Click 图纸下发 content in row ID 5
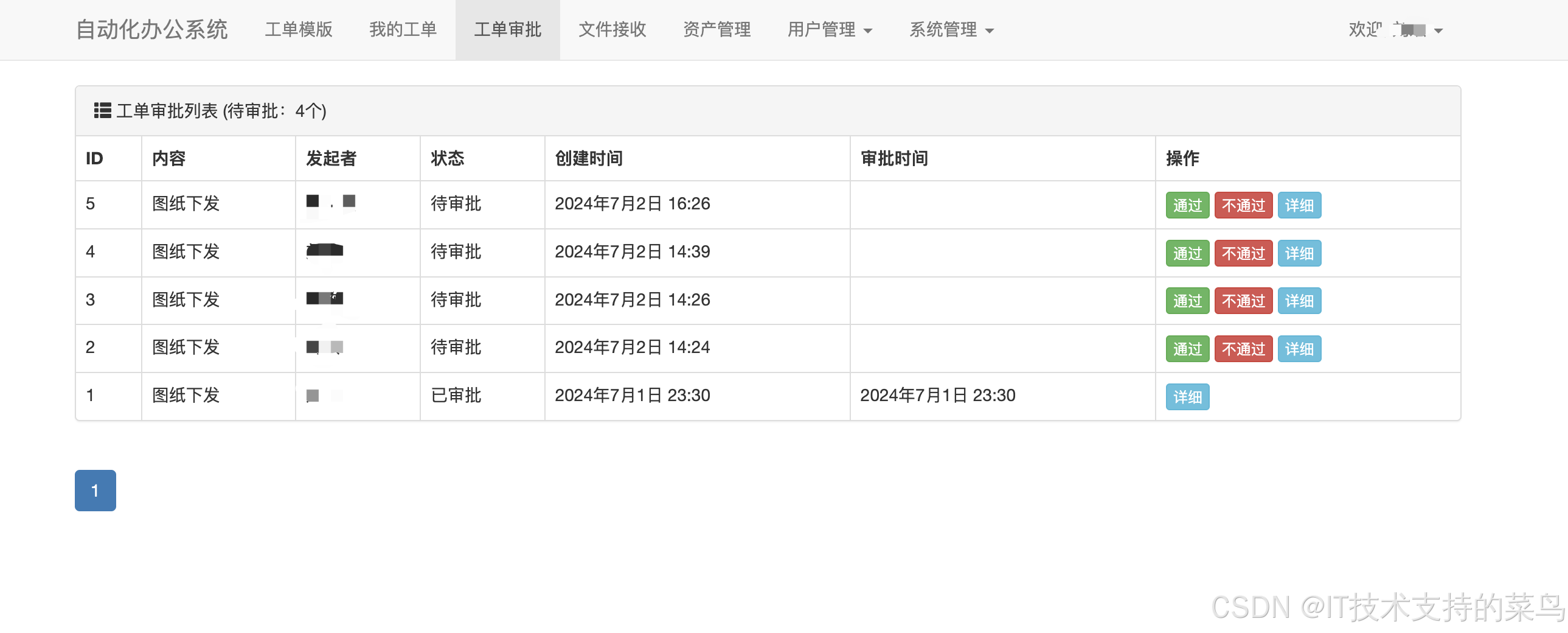Image resolution: width=1568 pixels, height=633 pixels. coord(186,203)
